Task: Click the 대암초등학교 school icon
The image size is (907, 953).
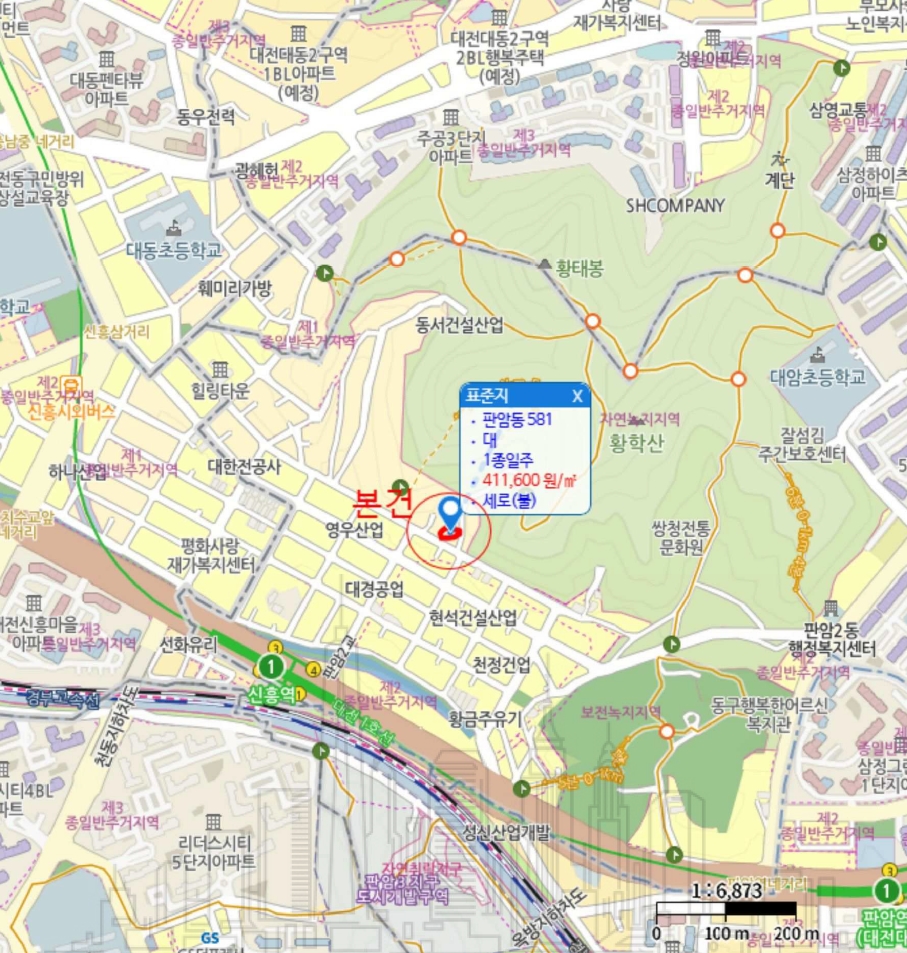Action: [x=818, y=355]
